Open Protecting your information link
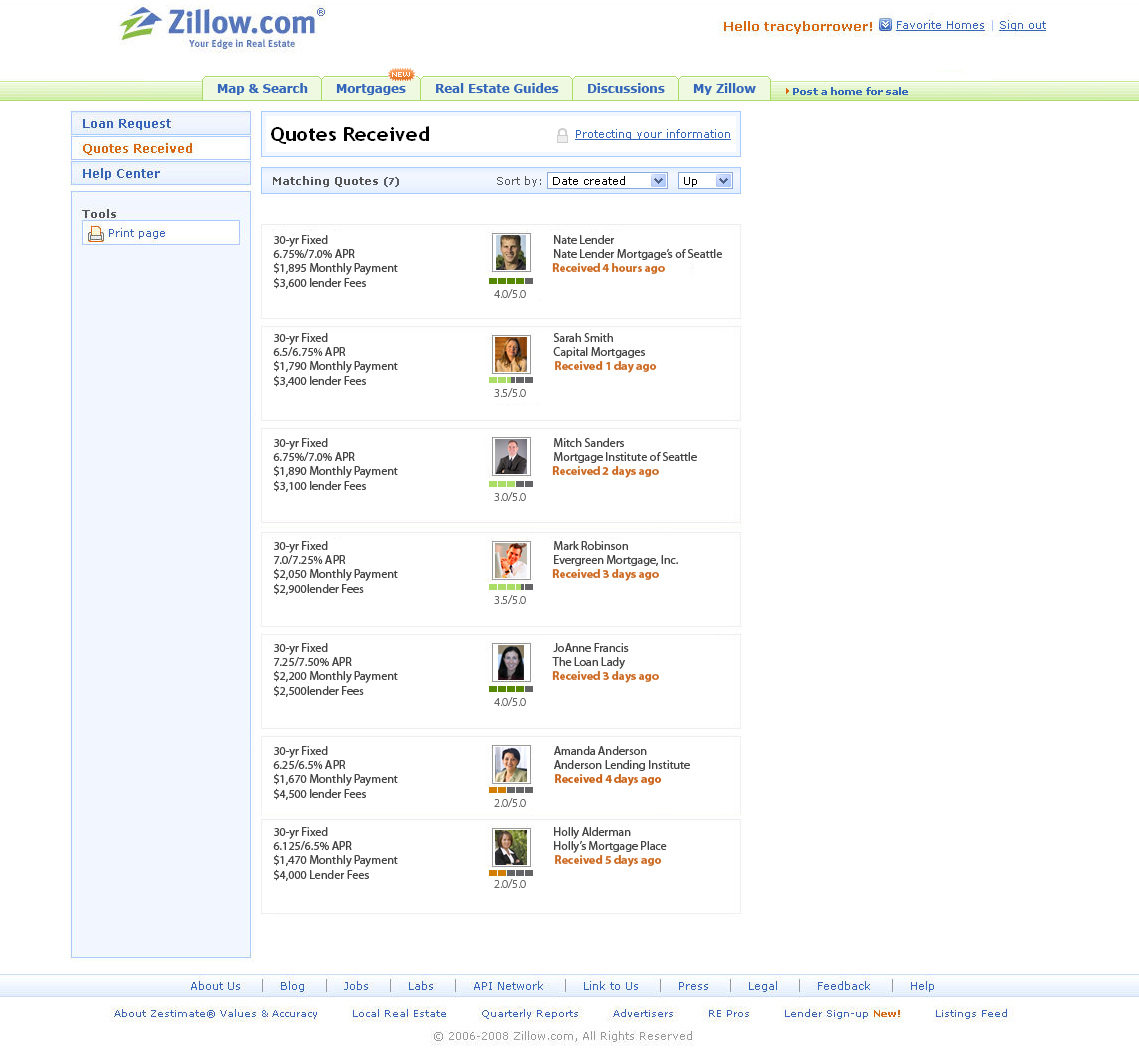 coord(652,134)
